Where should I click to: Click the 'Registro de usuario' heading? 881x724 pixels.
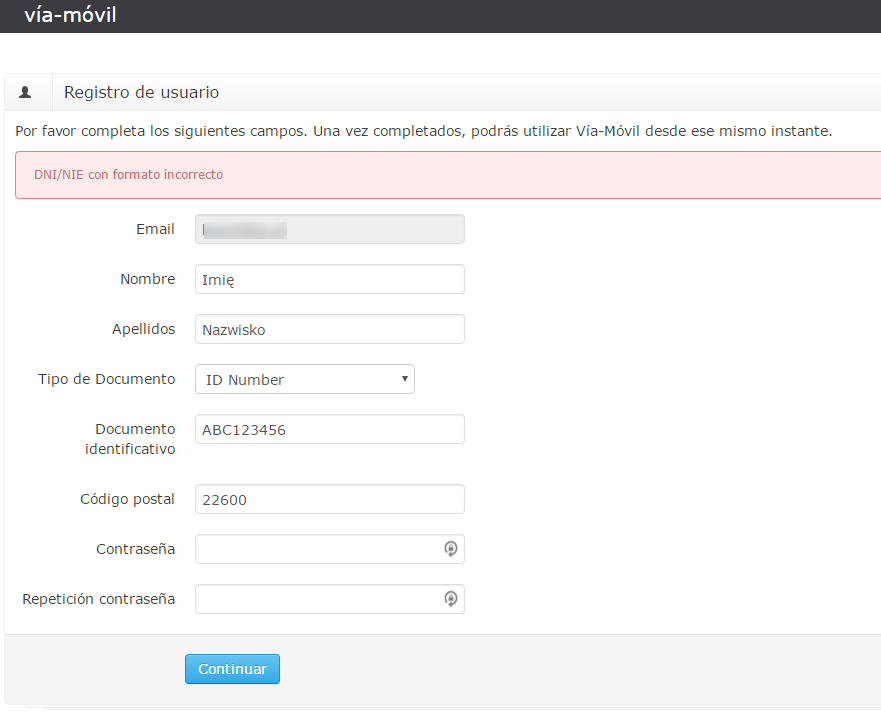(x=142, y=92)
